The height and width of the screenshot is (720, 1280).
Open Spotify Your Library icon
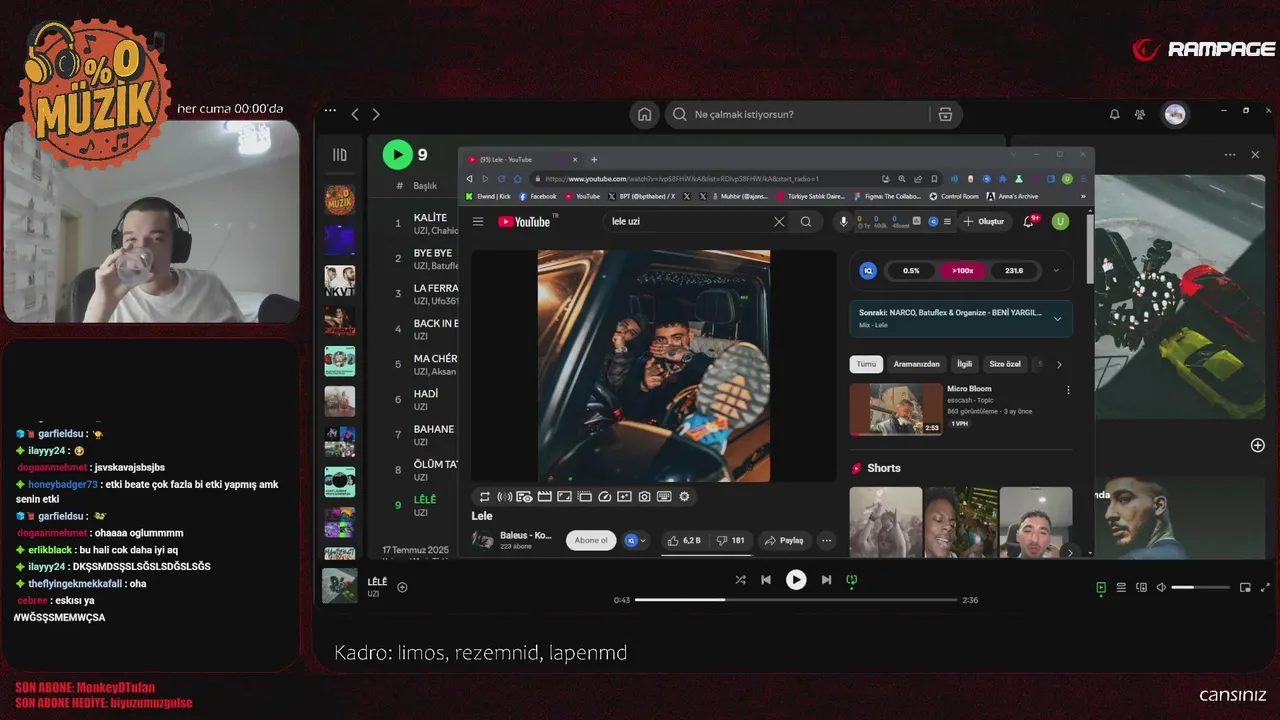point(340,155)
